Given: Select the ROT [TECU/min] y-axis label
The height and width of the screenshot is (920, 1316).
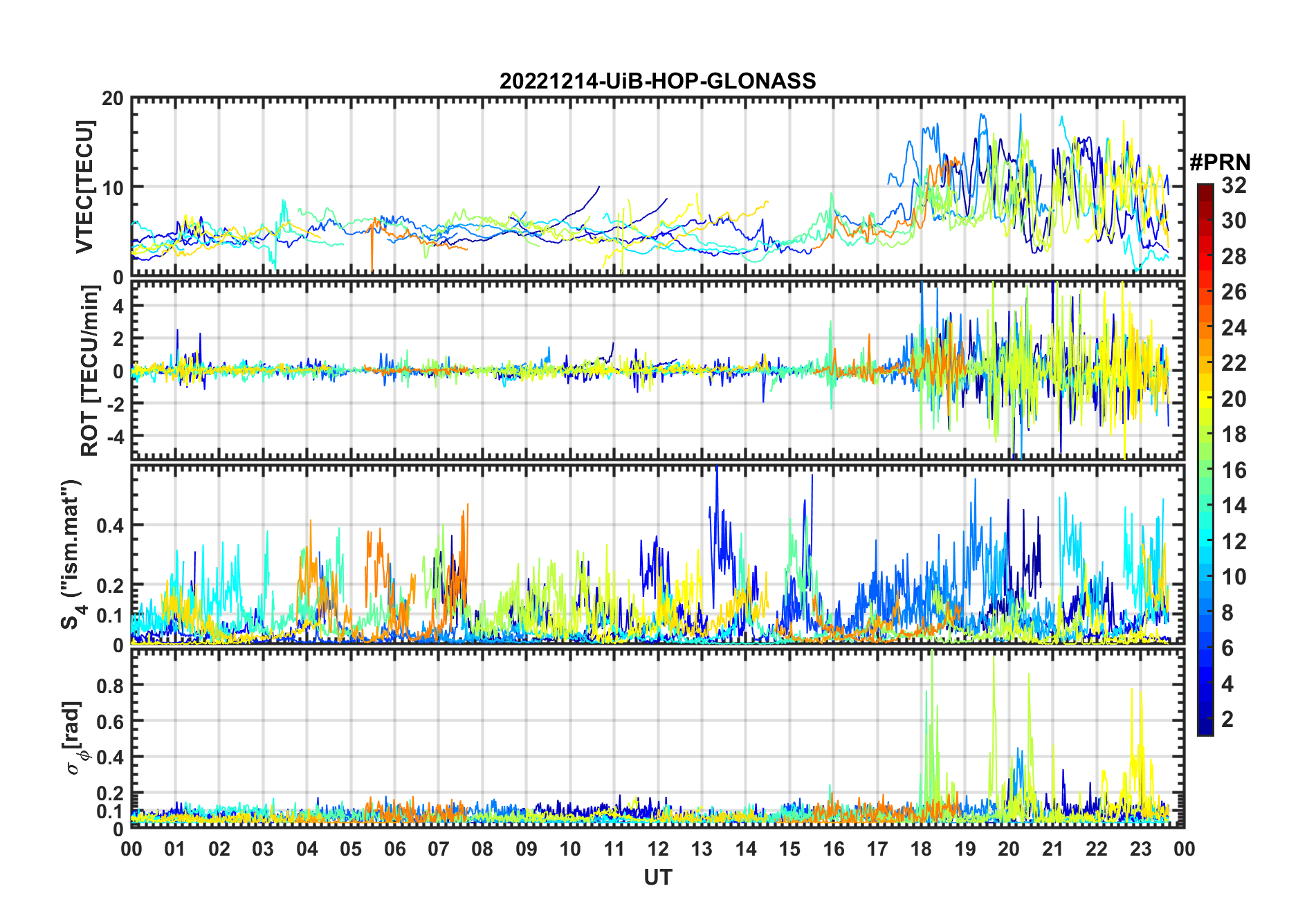Looking at the screenshot, I should (90, 371).
